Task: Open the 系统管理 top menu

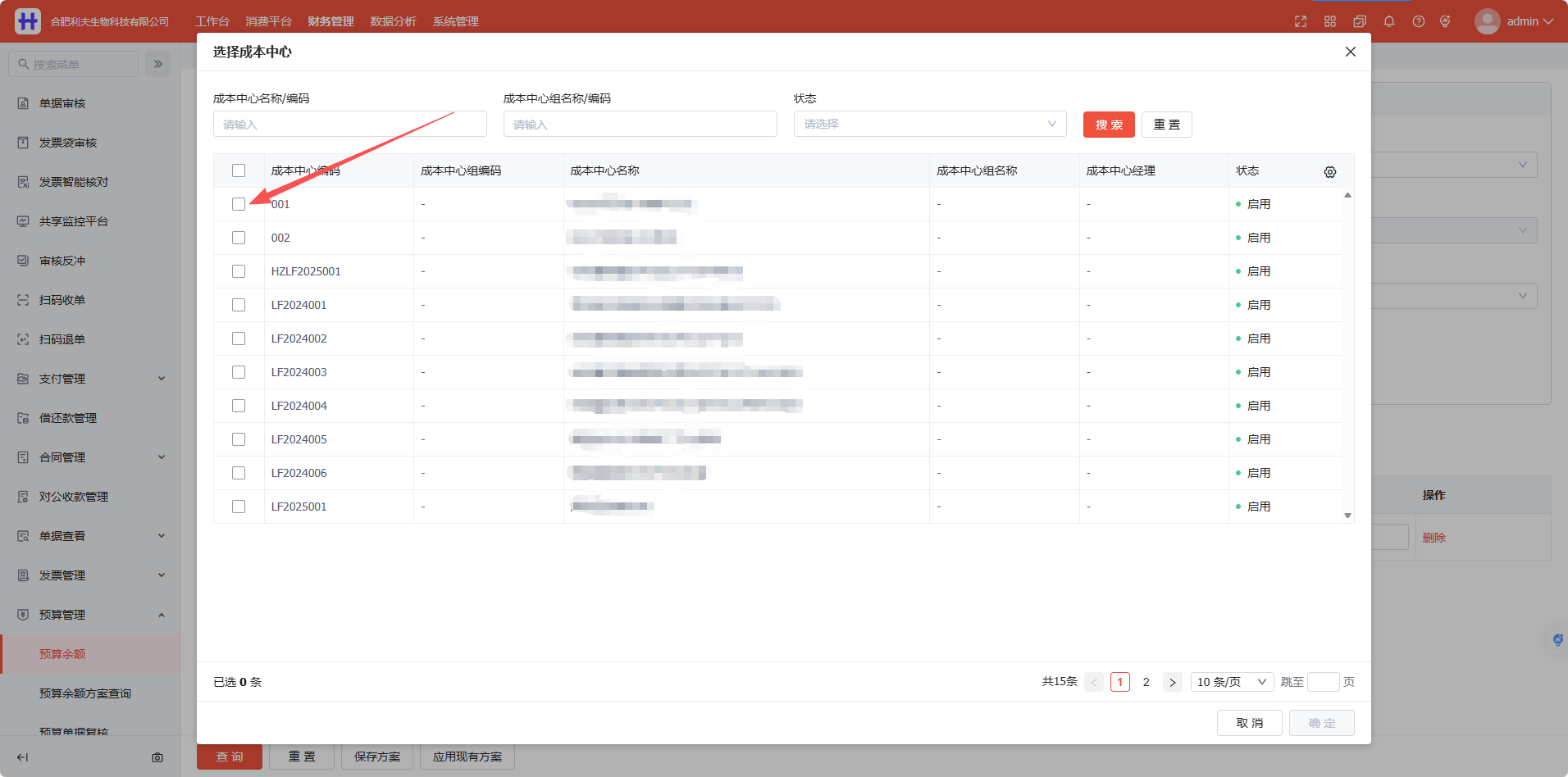Action: point(455,21)
